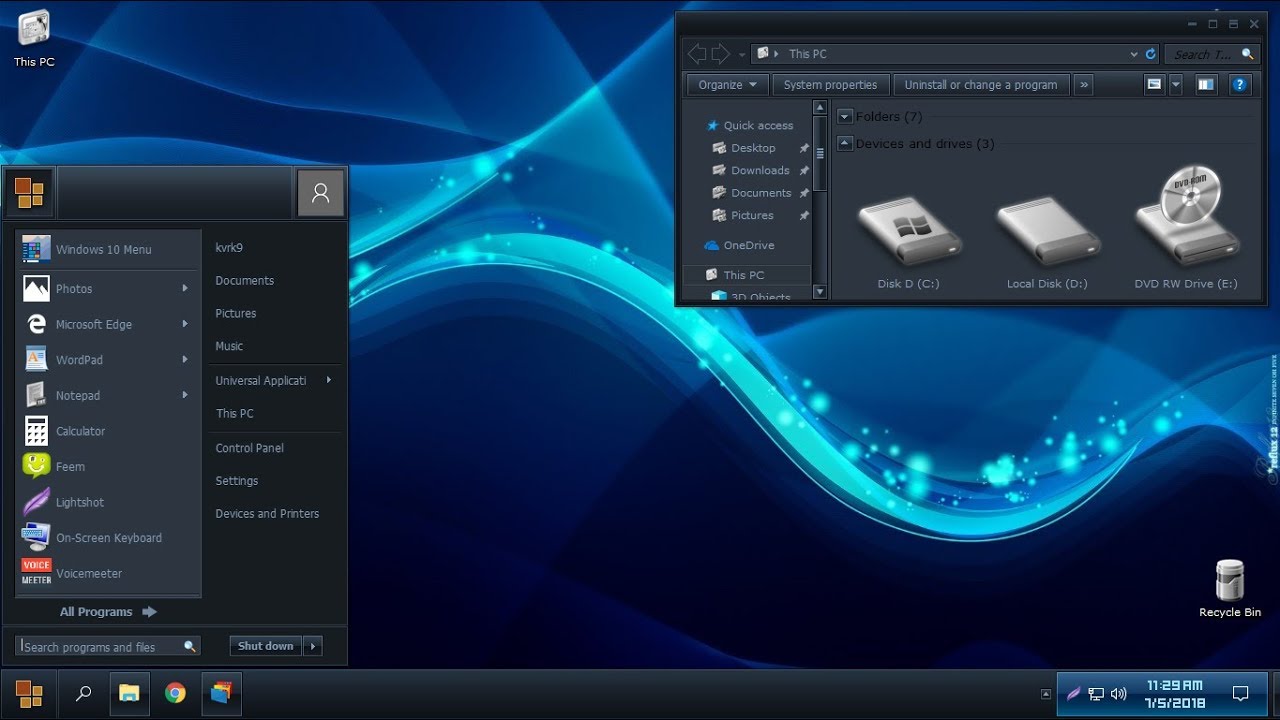The width and height of the screenshot is (1280, 720).
Task: Open recent locations dropdown beside nav arrows
Action: [741, 54]
